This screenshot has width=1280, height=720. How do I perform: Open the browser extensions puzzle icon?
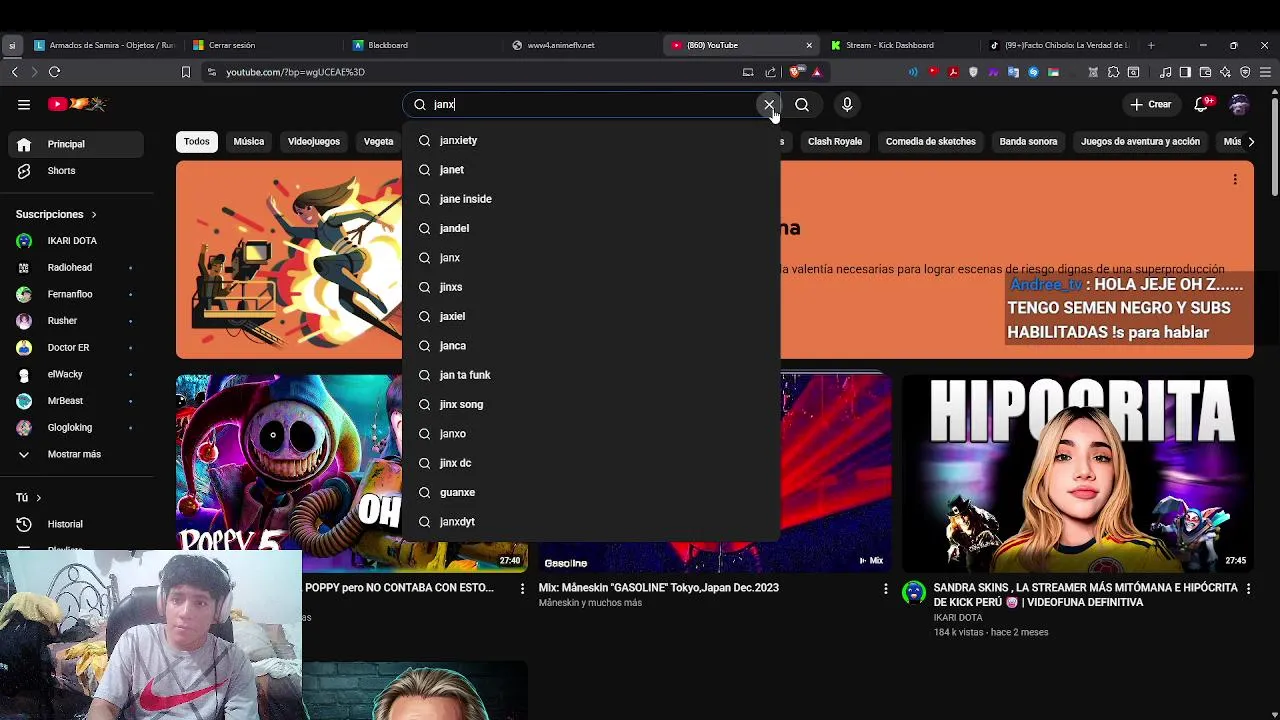1113,72
